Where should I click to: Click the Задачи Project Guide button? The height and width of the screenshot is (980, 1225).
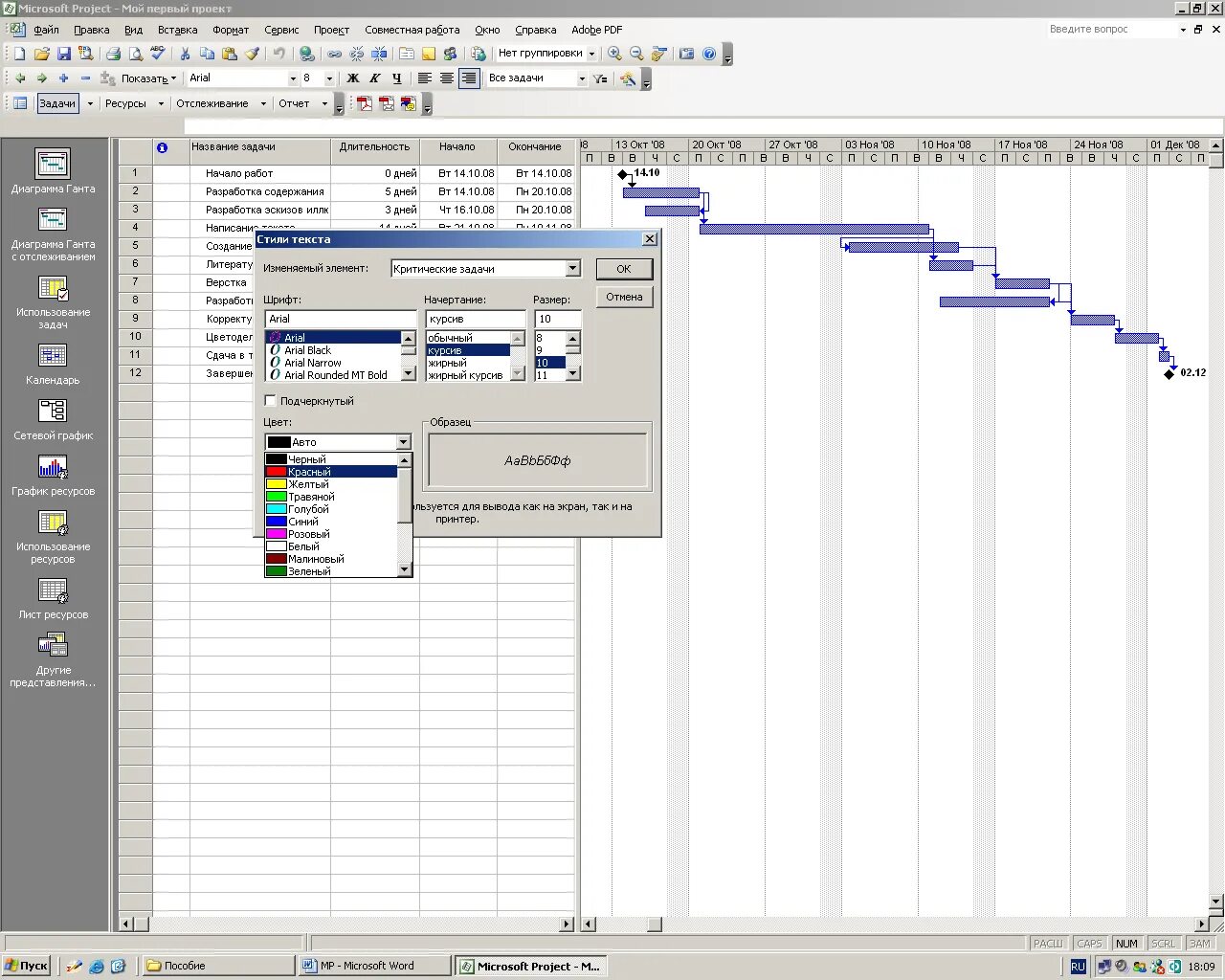click(x=57, y=103)
